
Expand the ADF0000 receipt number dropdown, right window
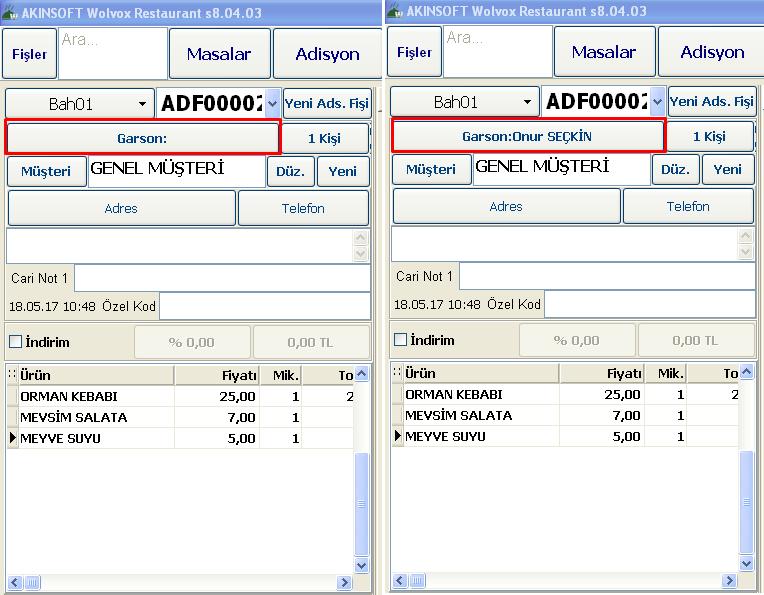pyautogui.click(x=658, y=101)
